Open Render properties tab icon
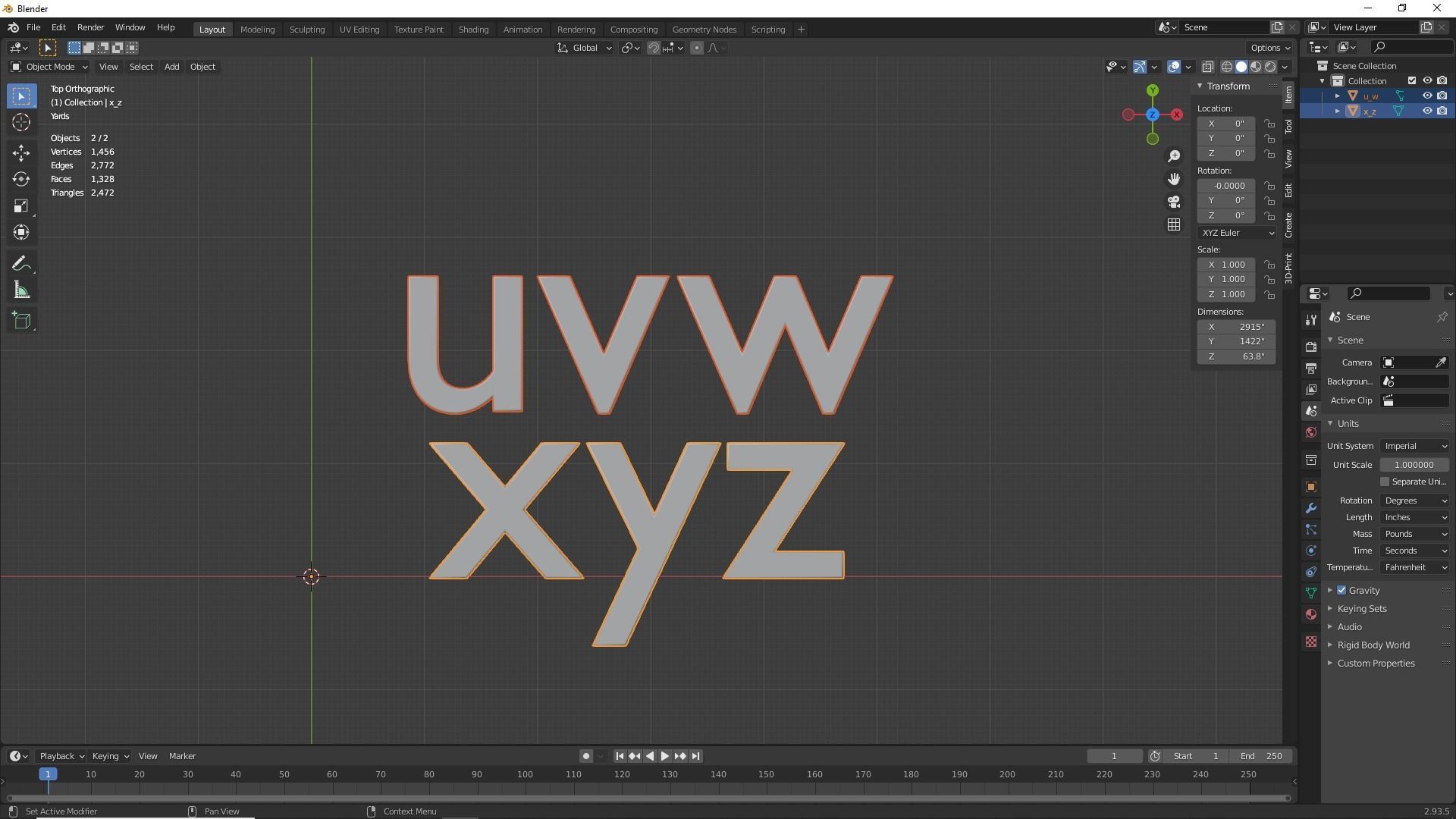The image size is (1456, 819). pyautogui.click(x=1311, y=347)
